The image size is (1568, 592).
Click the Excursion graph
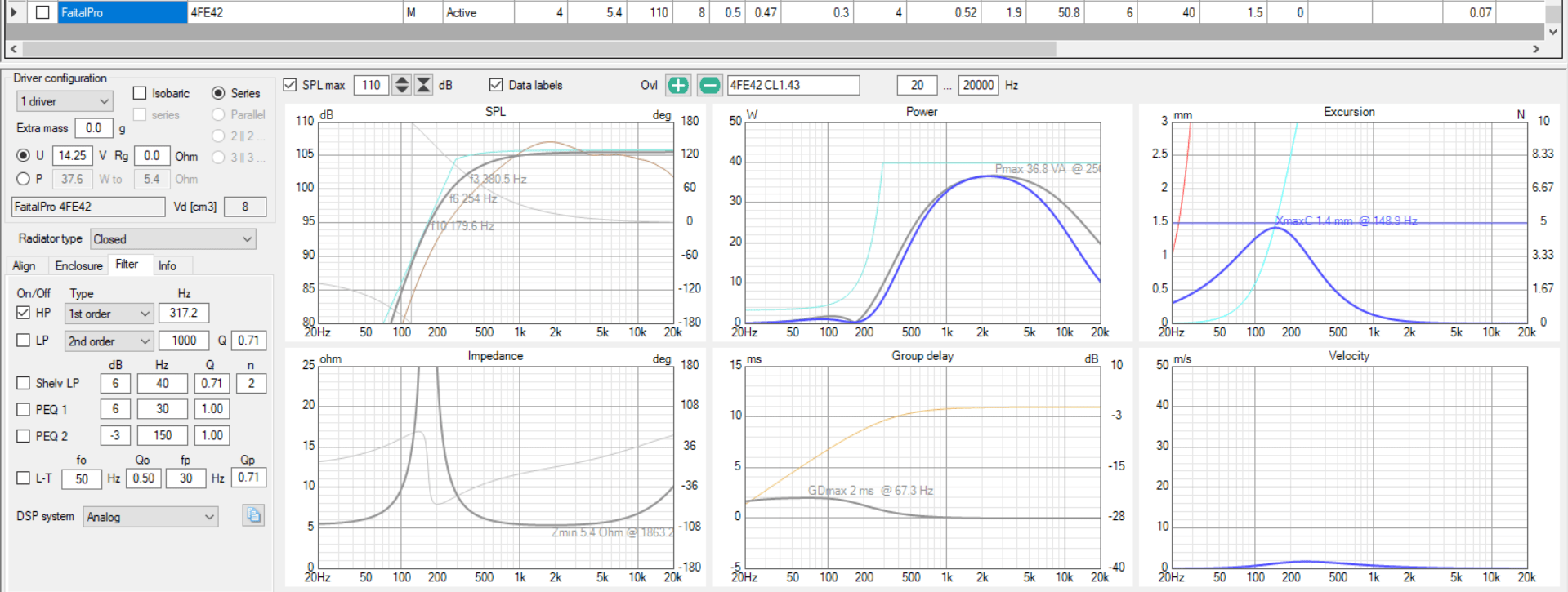pos(1349,223)
